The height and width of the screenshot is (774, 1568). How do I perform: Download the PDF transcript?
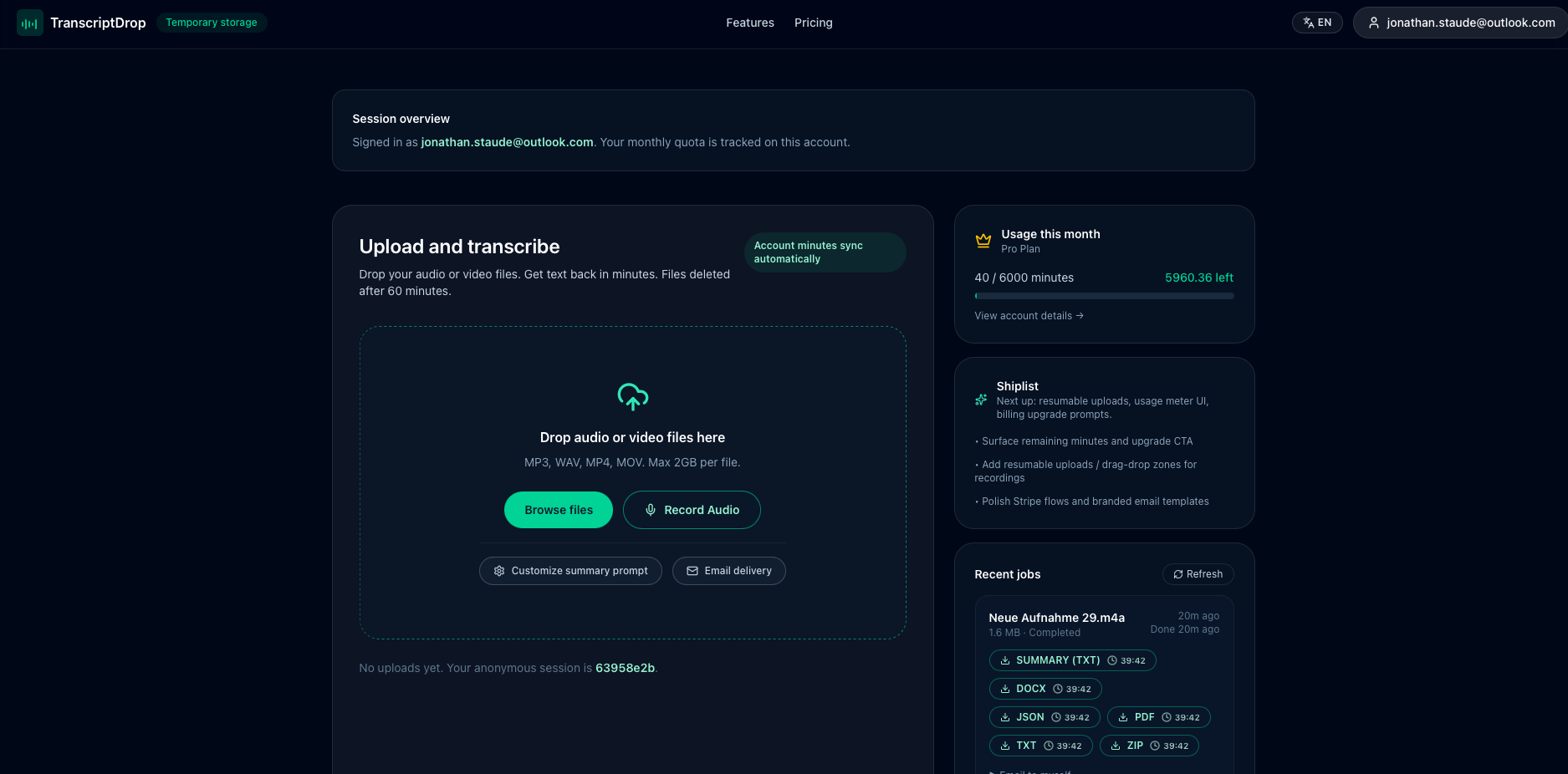(x=1158, y=717)
